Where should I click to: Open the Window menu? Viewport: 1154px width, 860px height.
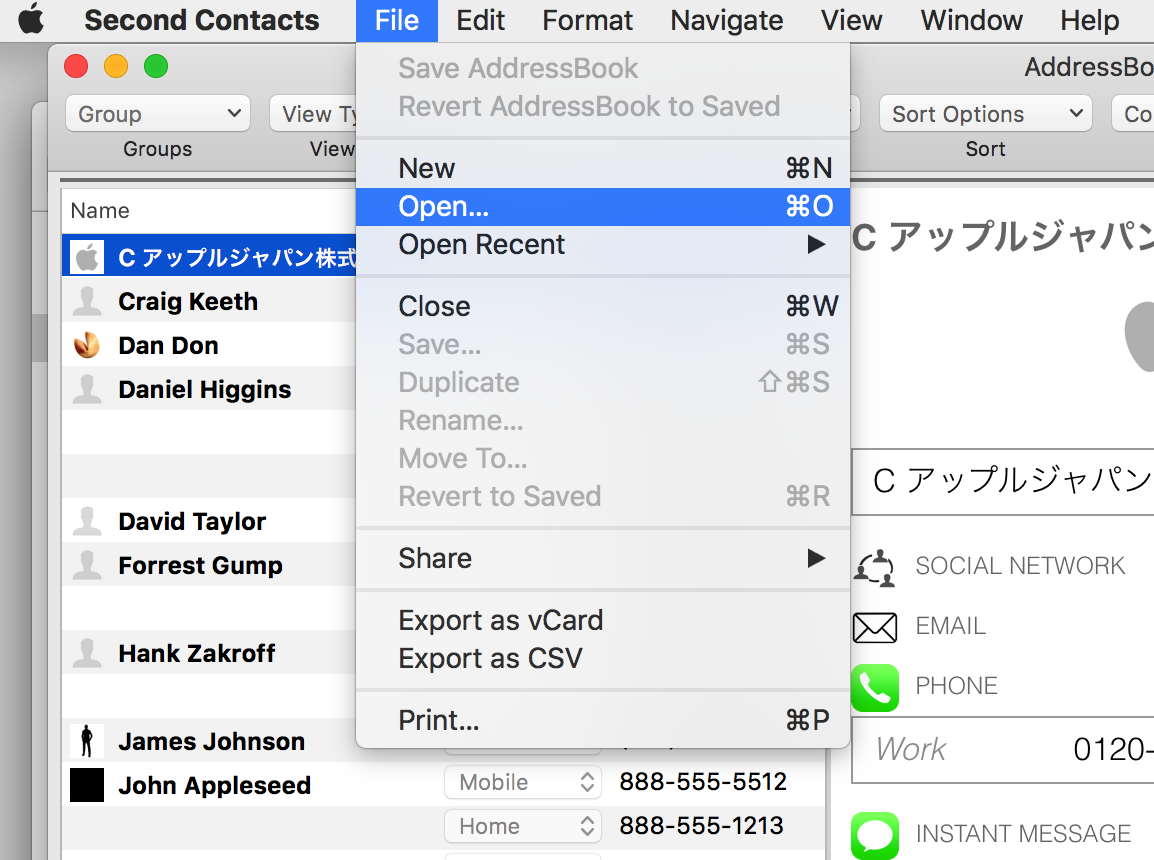(971, 20)
